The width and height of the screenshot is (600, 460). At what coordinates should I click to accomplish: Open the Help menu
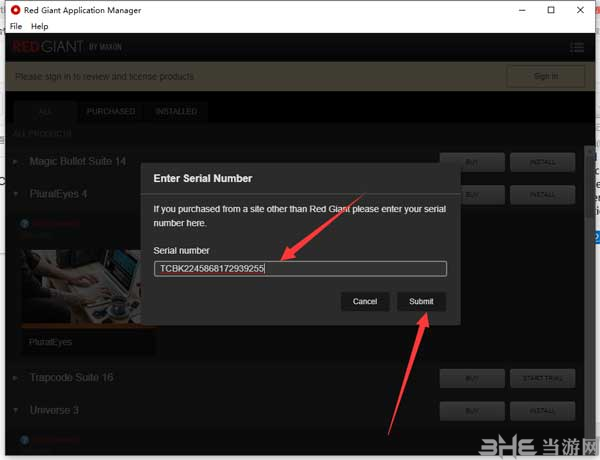tap(39, 26)
